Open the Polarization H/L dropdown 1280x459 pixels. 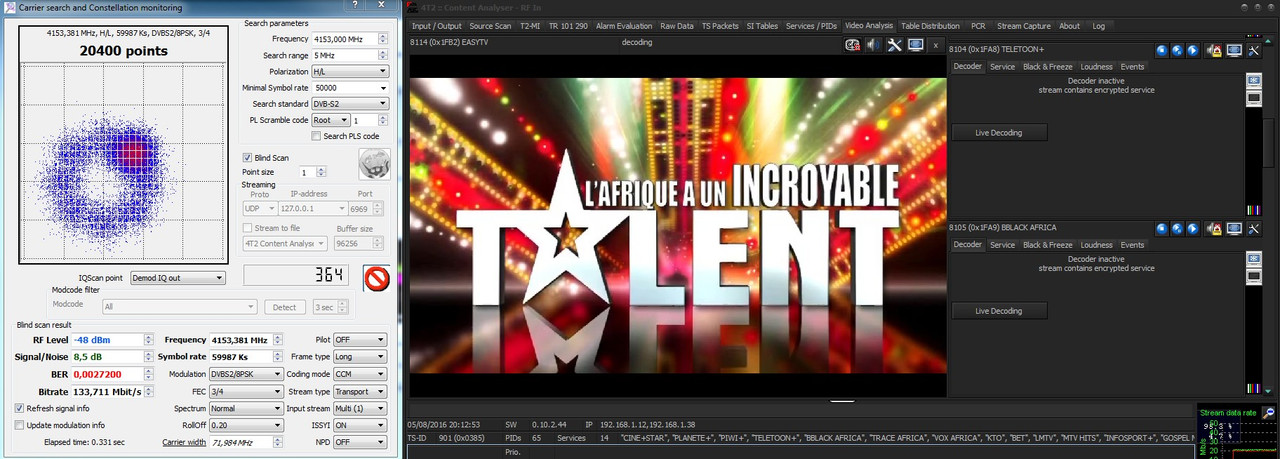click(349, 72)
